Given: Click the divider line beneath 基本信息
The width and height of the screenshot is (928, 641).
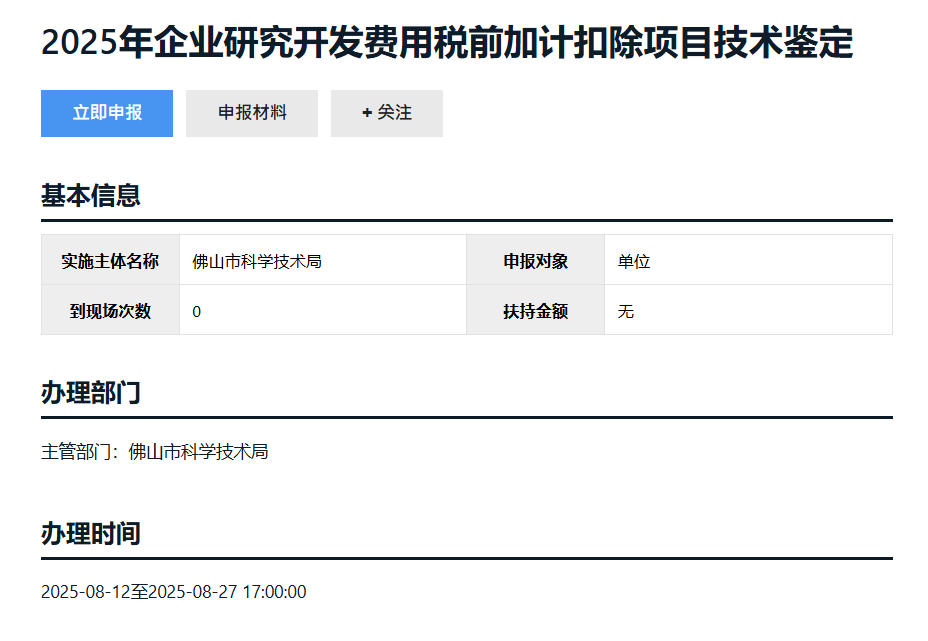Looking at the screenshot, I should (x=466, y=220).
